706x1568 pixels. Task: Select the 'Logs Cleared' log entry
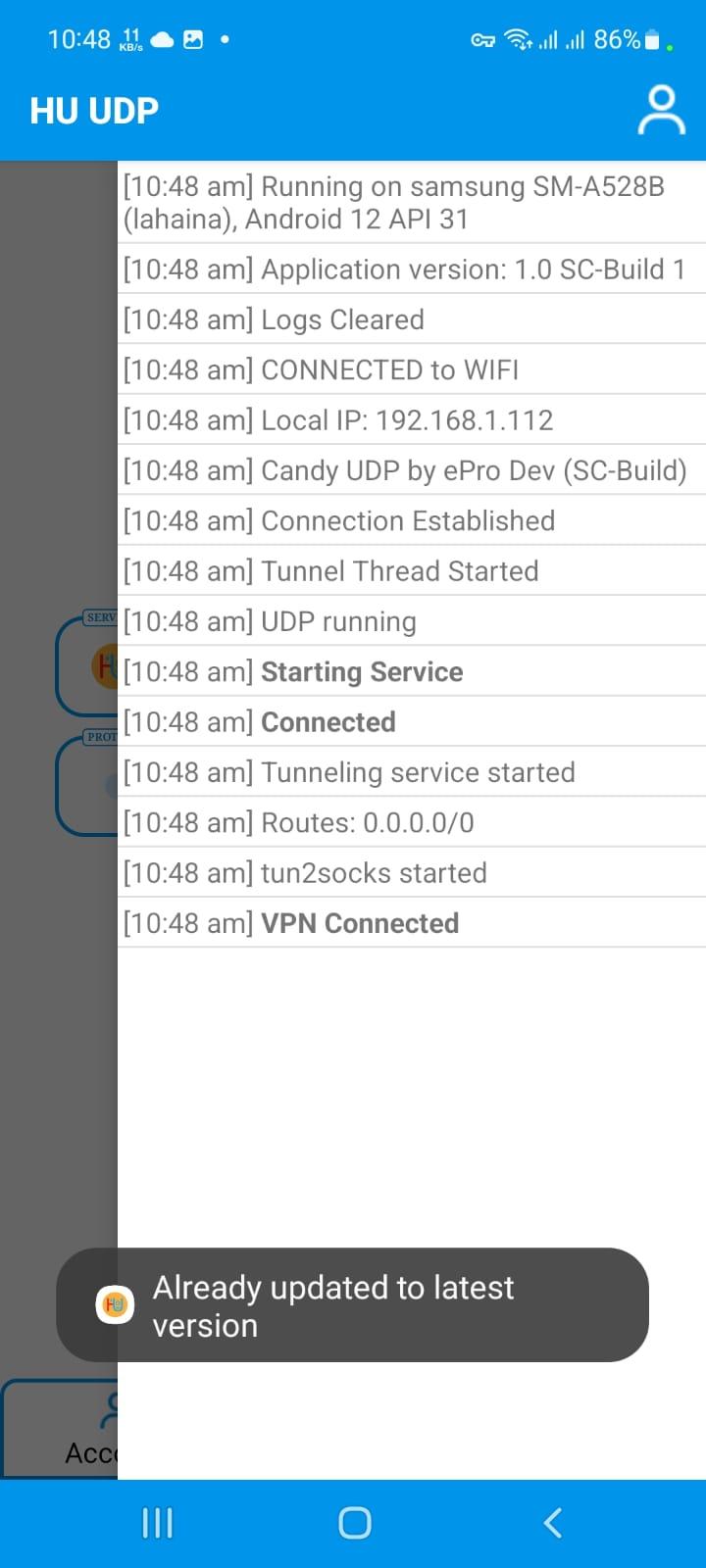tap(412, 318)
